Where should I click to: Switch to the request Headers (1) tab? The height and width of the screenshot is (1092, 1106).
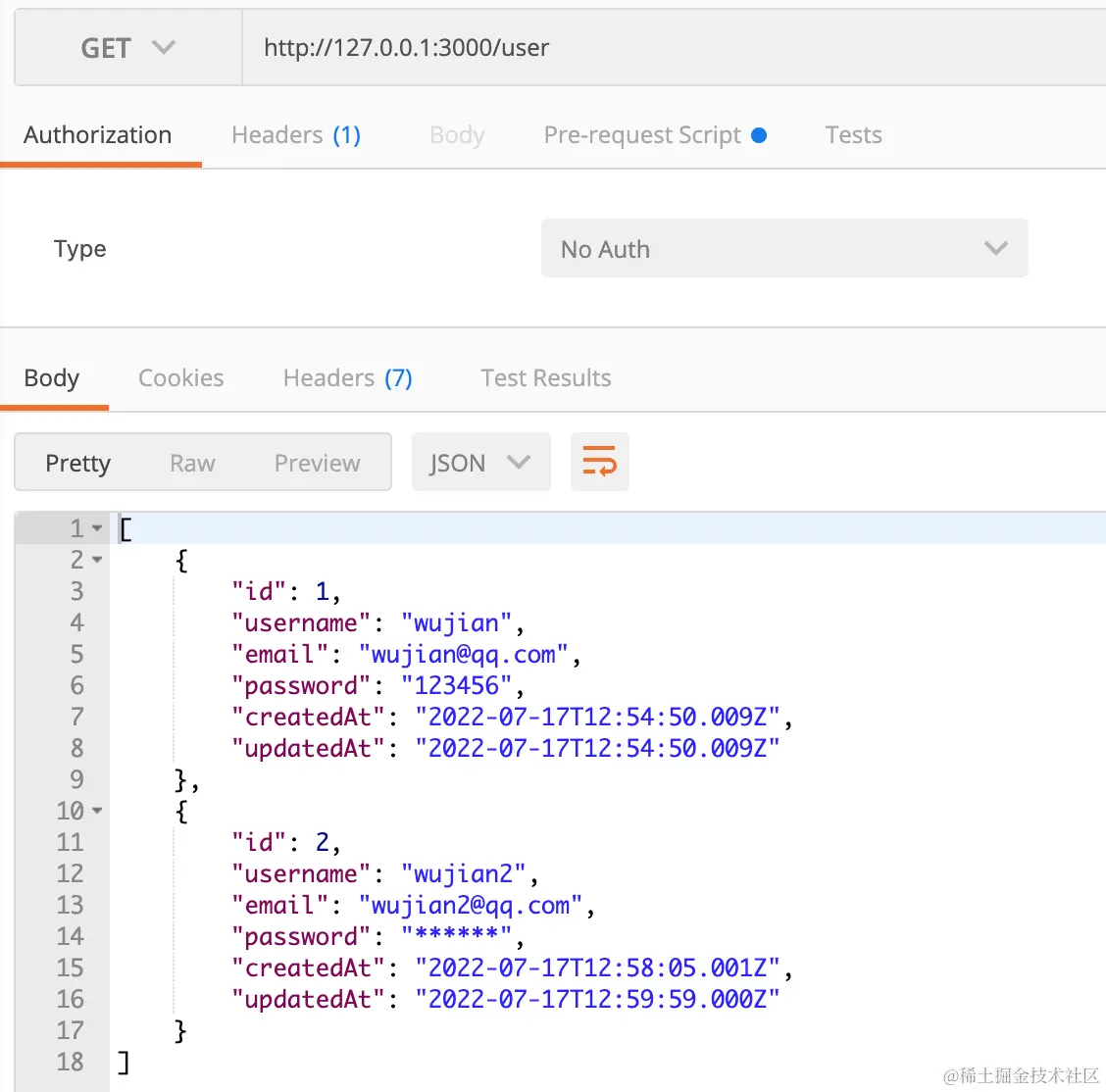(x=296, y=135)
